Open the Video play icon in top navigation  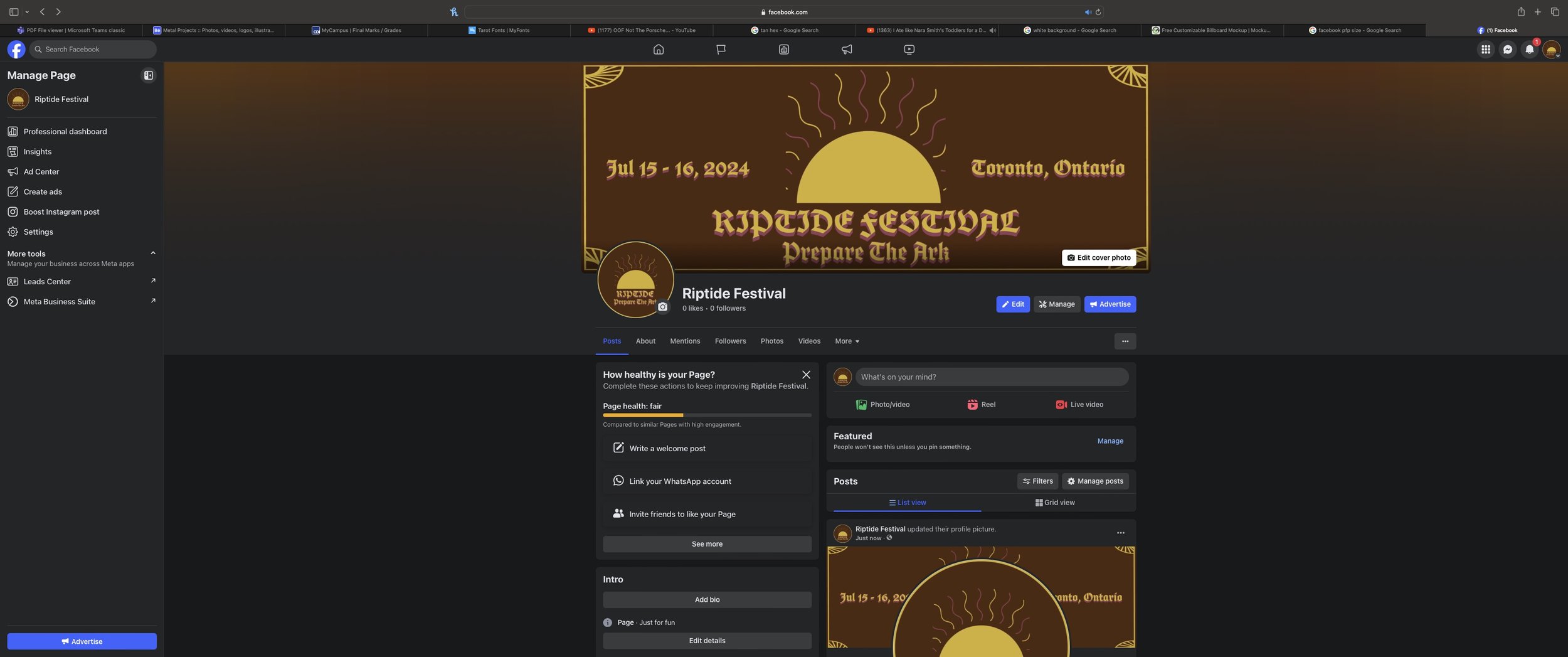point(909,49)
